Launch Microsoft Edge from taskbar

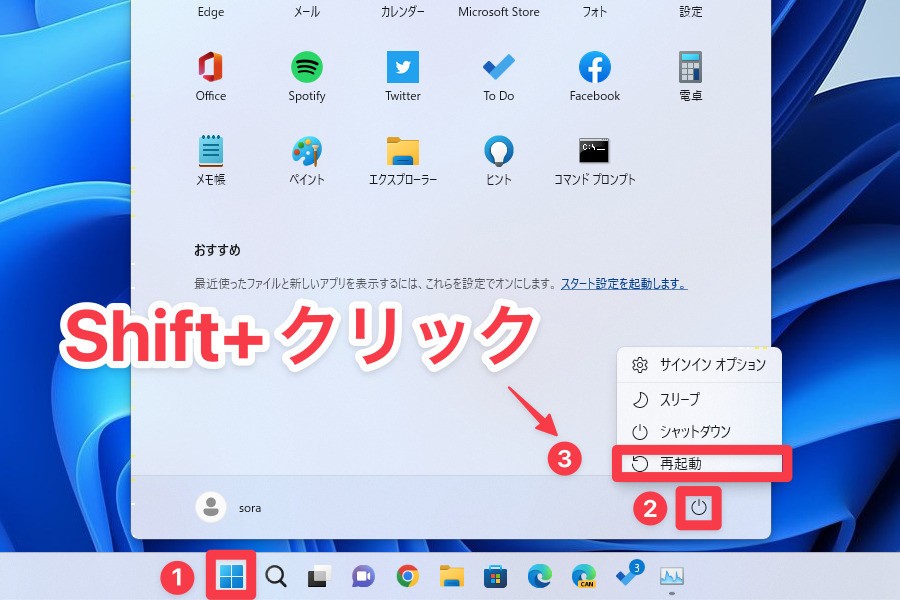(540, 576)
